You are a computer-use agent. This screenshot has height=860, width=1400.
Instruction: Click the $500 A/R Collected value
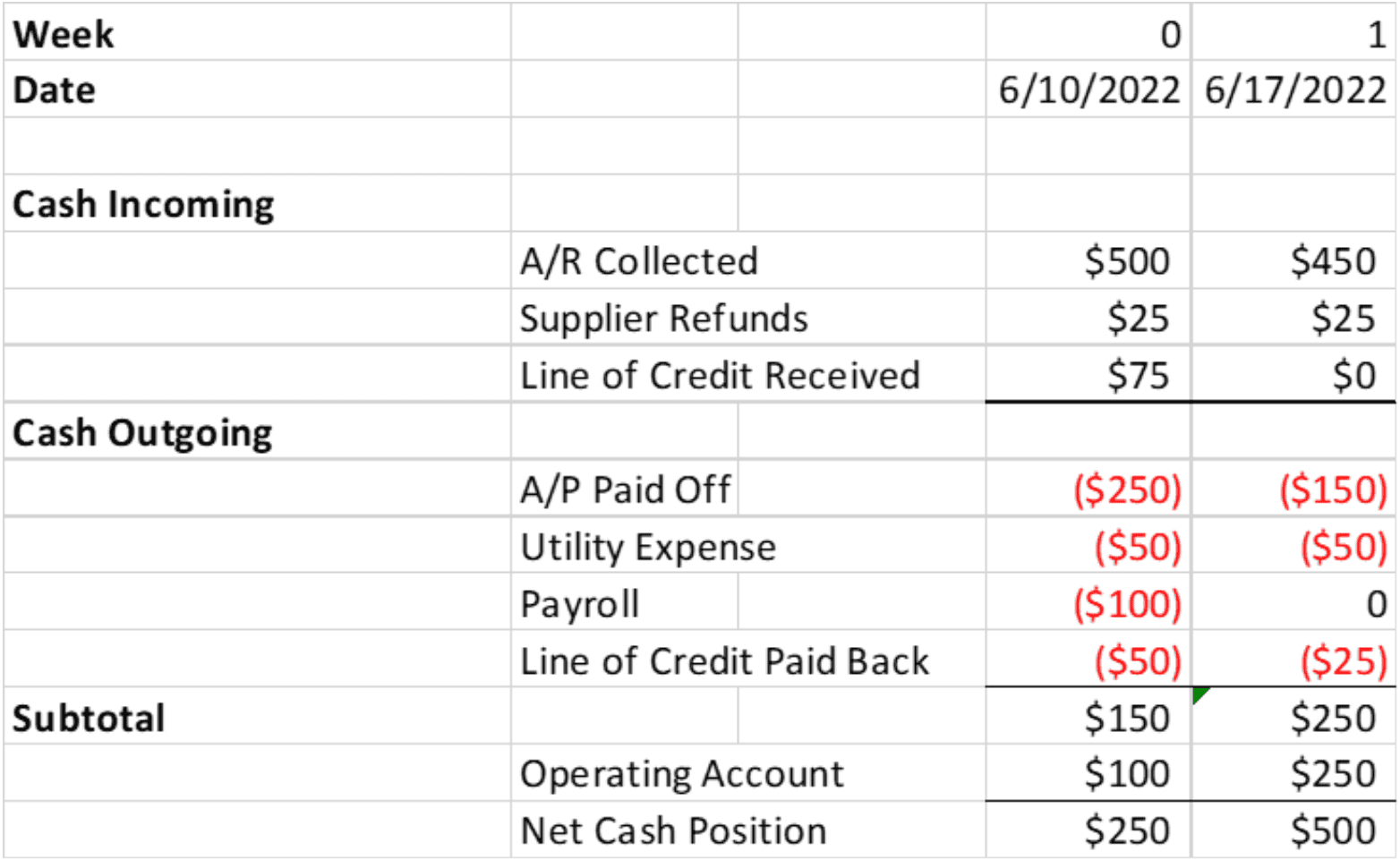pos(1126,261)
